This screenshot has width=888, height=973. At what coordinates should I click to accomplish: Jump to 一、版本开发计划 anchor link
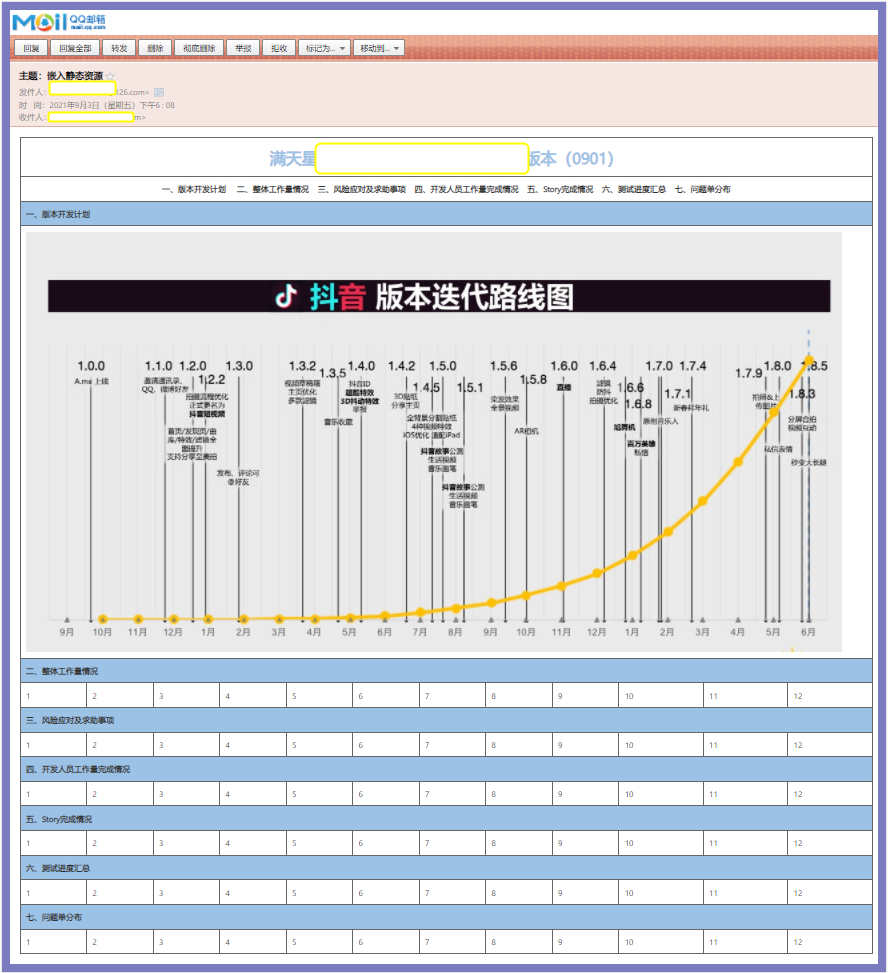pyautogui.click(x=194, y=189)
